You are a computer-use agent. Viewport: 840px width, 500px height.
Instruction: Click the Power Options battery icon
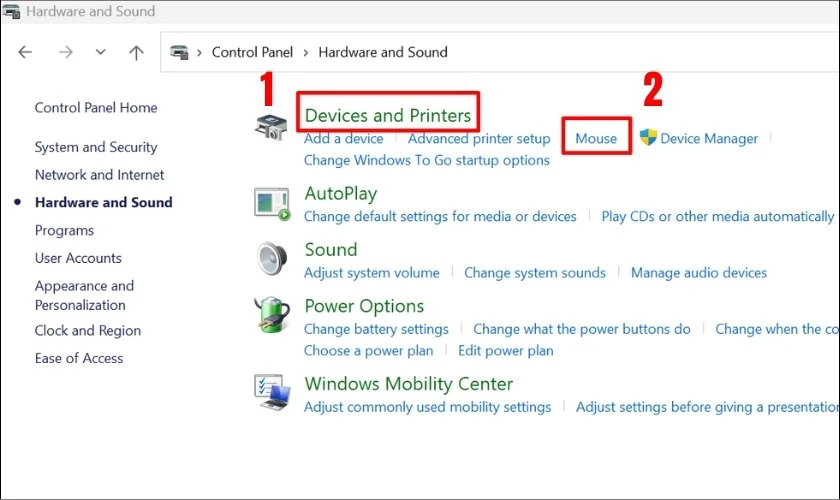272,315
